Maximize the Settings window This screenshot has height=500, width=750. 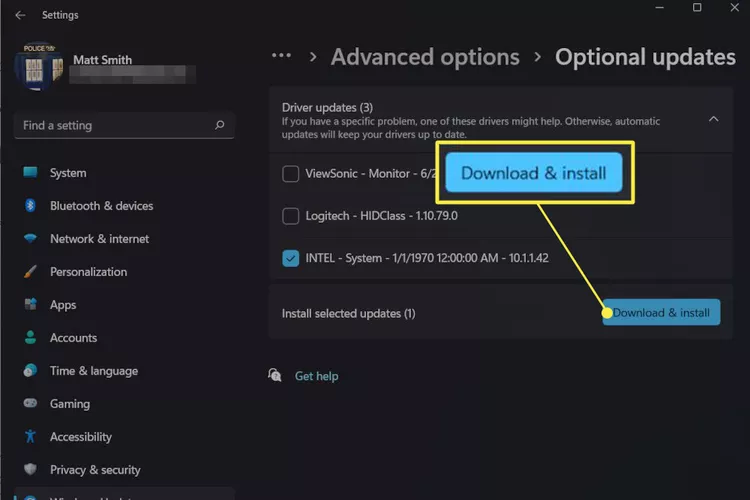(x=697, y=8)
